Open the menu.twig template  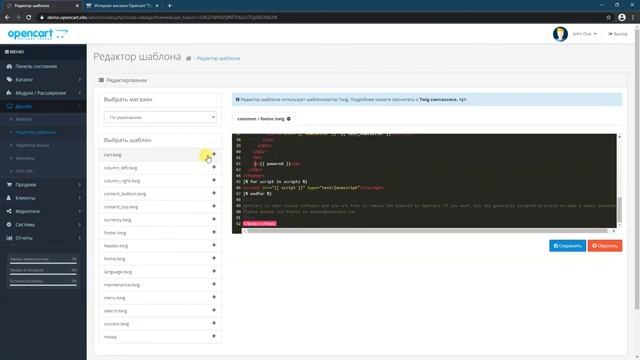(x=160, y=298)
